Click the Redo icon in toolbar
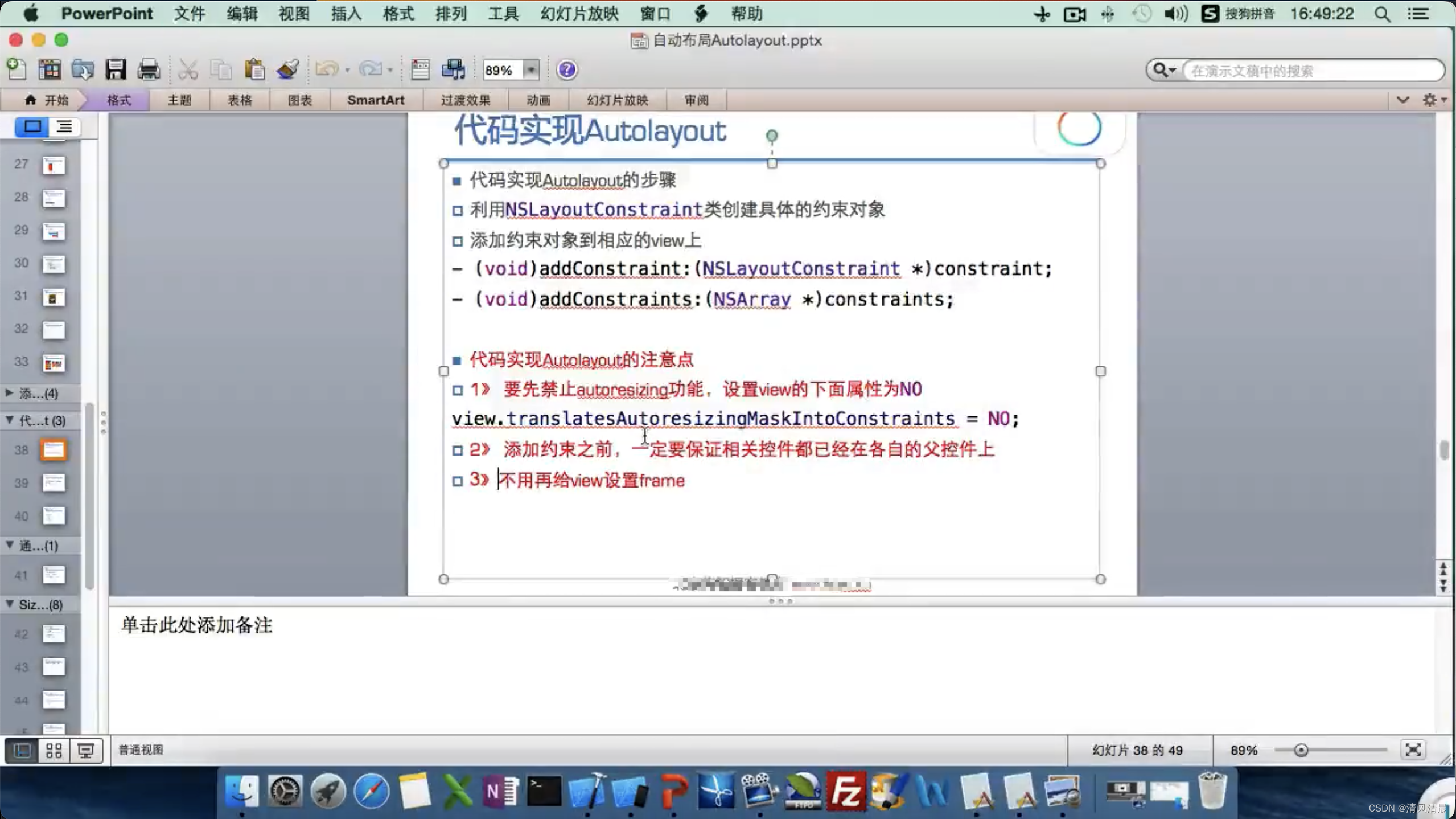1456x819 pixels. tap(370, 69)
